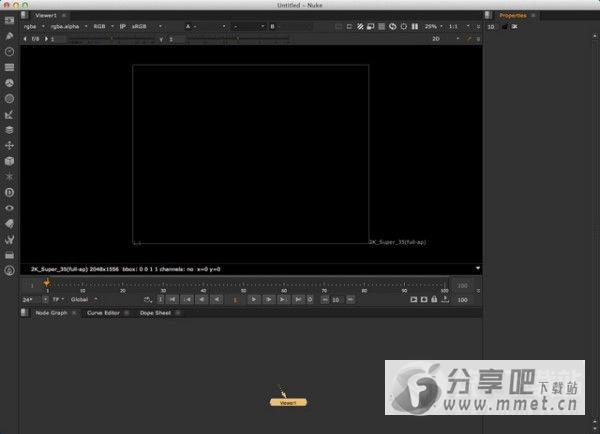Screen dimensions: 600x434
Task: Open the Deep nodes toolbar menu
Action: point(9,193)
